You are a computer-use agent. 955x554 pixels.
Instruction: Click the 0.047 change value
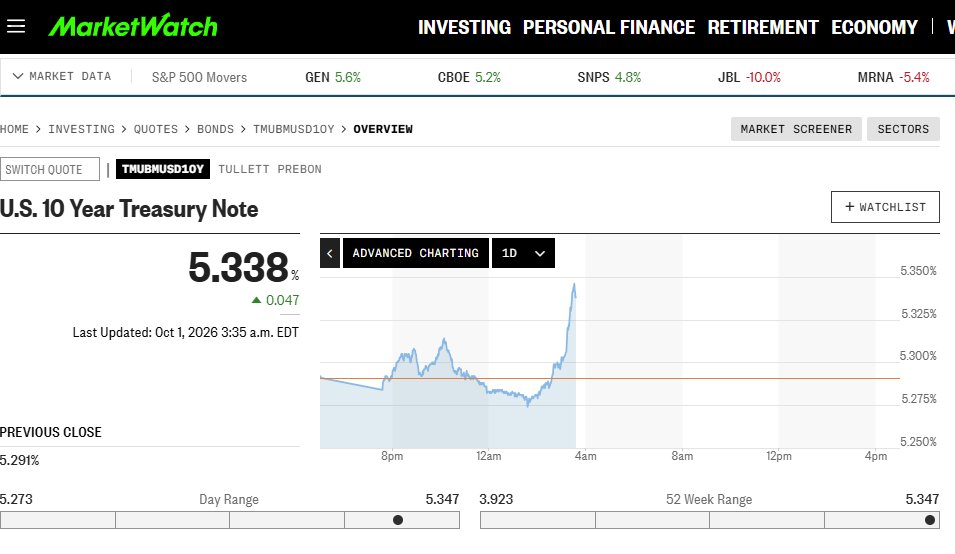point(282,300)
